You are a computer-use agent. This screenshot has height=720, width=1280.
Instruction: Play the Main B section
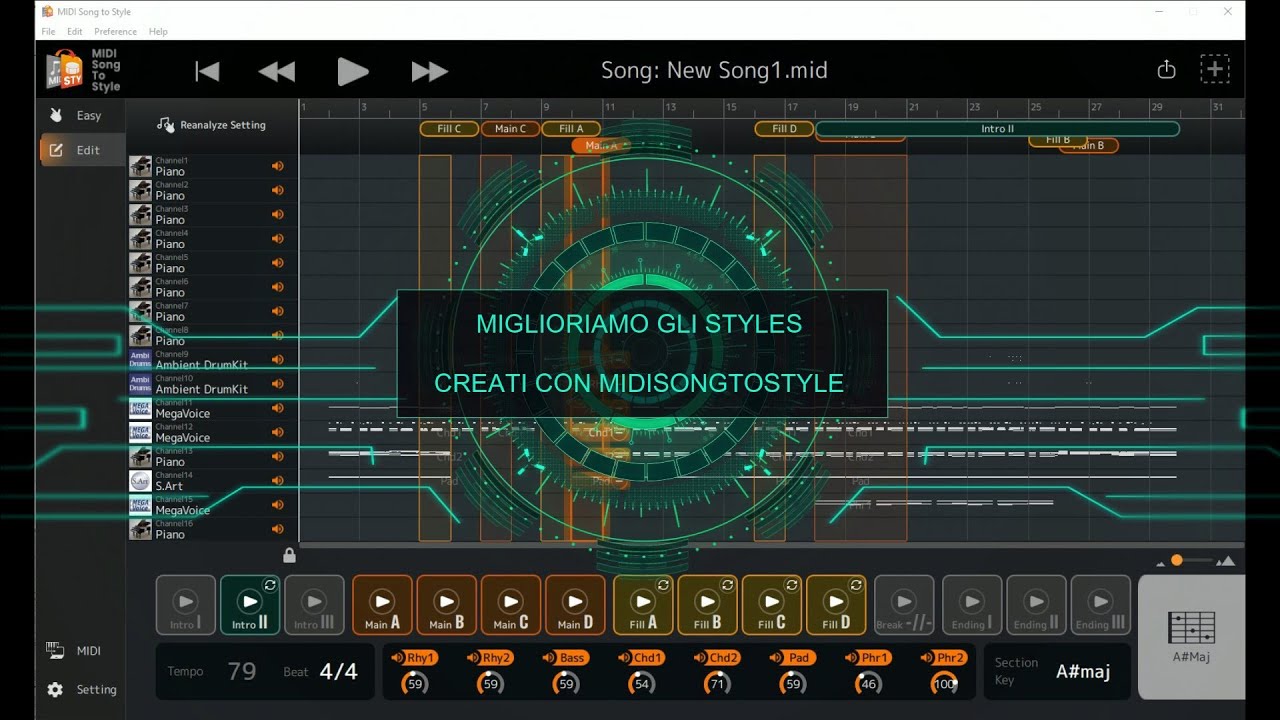pyautogui.click(x=446, y=605)
